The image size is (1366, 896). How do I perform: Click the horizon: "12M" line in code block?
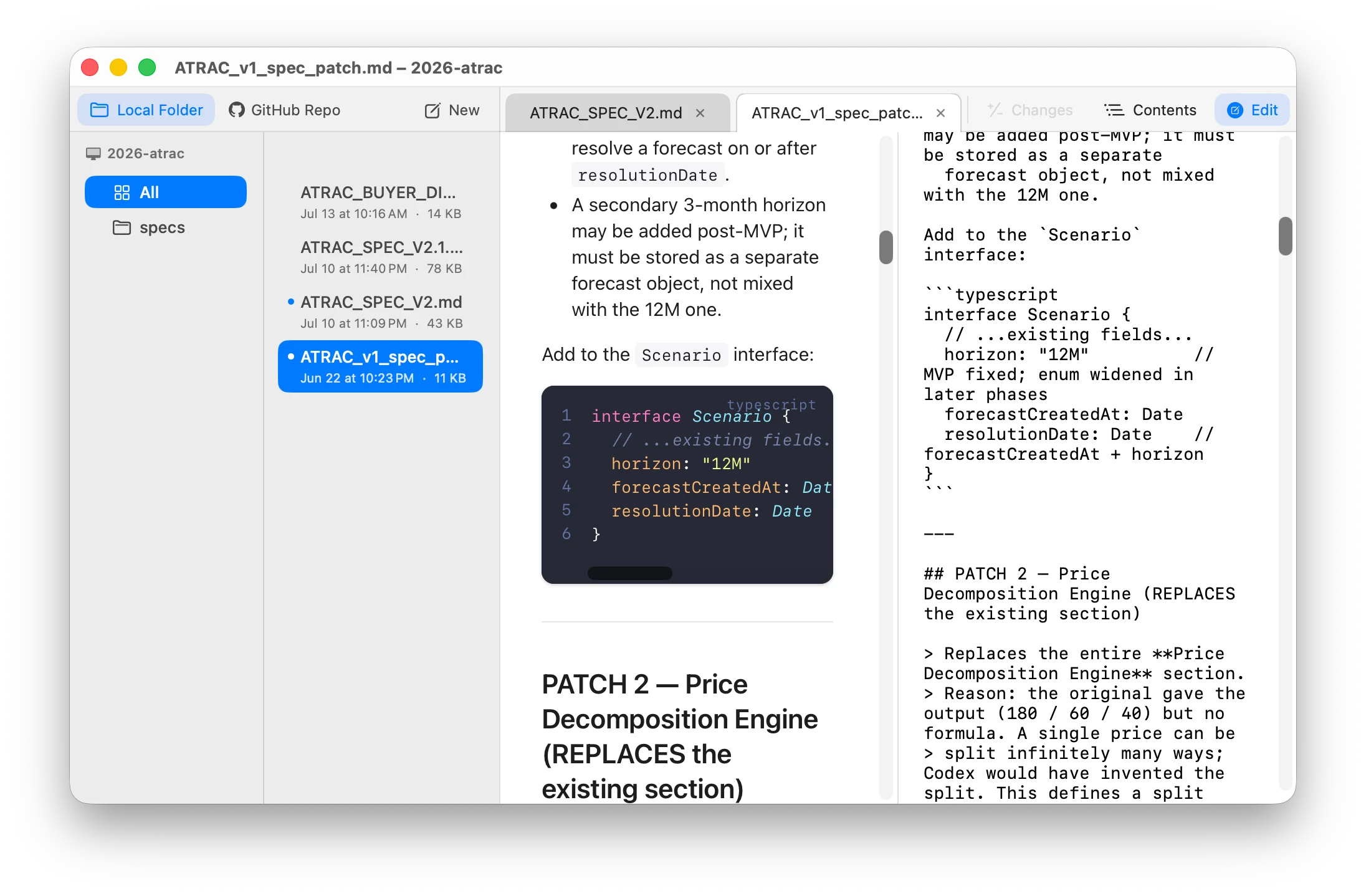coord(681,464)
